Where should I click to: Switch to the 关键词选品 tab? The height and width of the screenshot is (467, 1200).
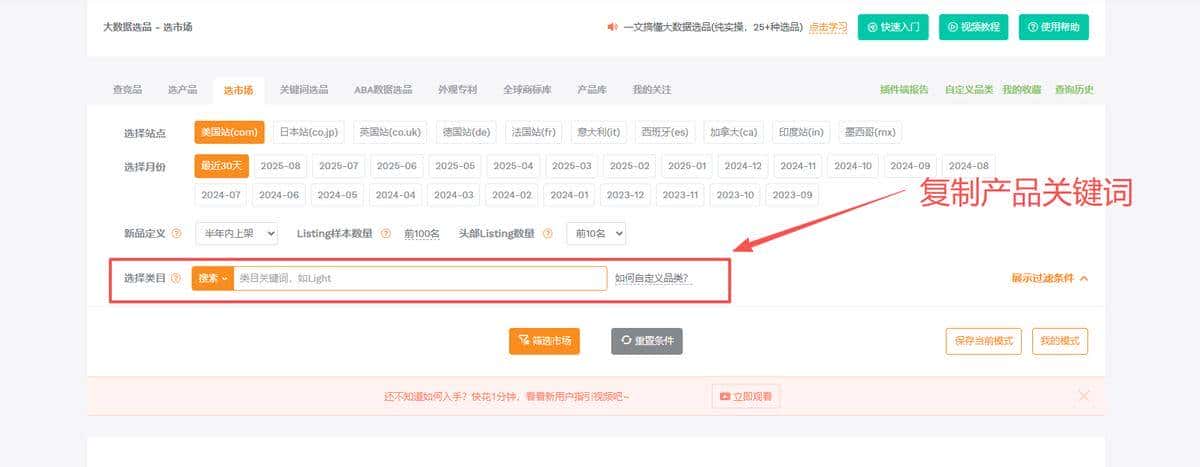click(x=303, y=90)
